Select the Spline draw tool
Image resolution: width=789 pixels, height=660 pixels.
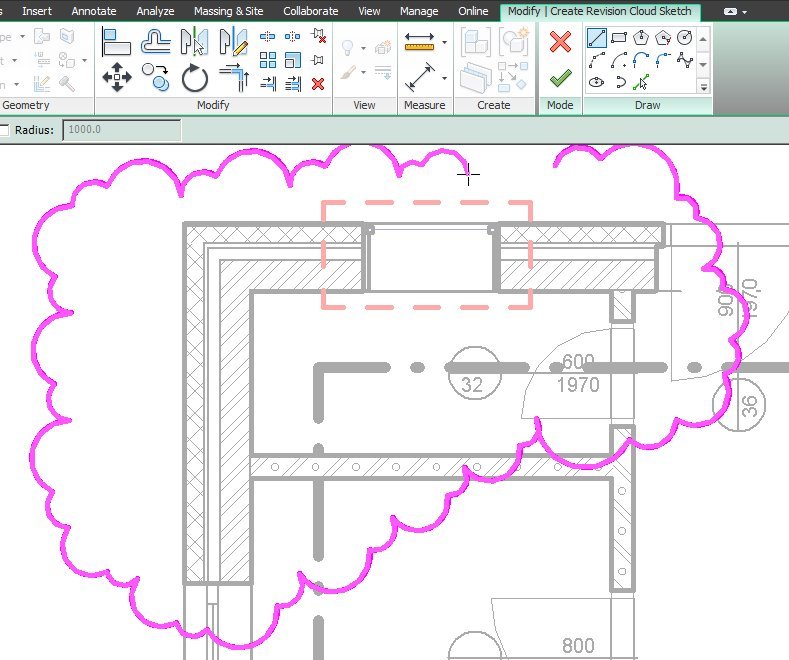[x=684, y=60]
